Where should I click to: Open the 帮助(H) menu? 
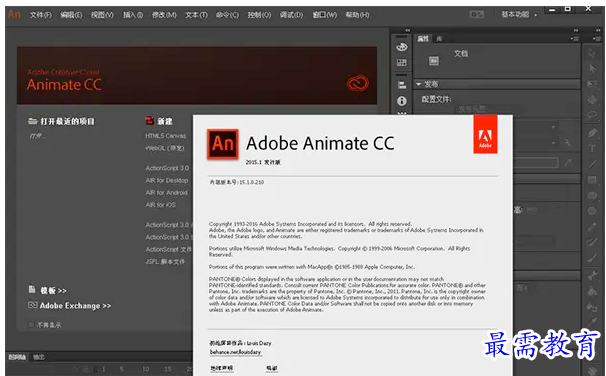pyautogui.click(x=357, y=15)
